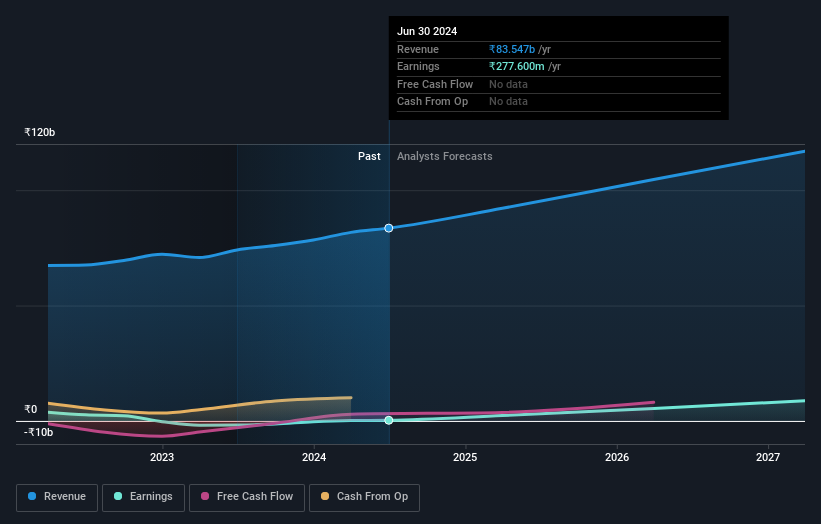Toggle the Cash From Op legend button
The image size is (821, 524).
[x=364, y=497]
